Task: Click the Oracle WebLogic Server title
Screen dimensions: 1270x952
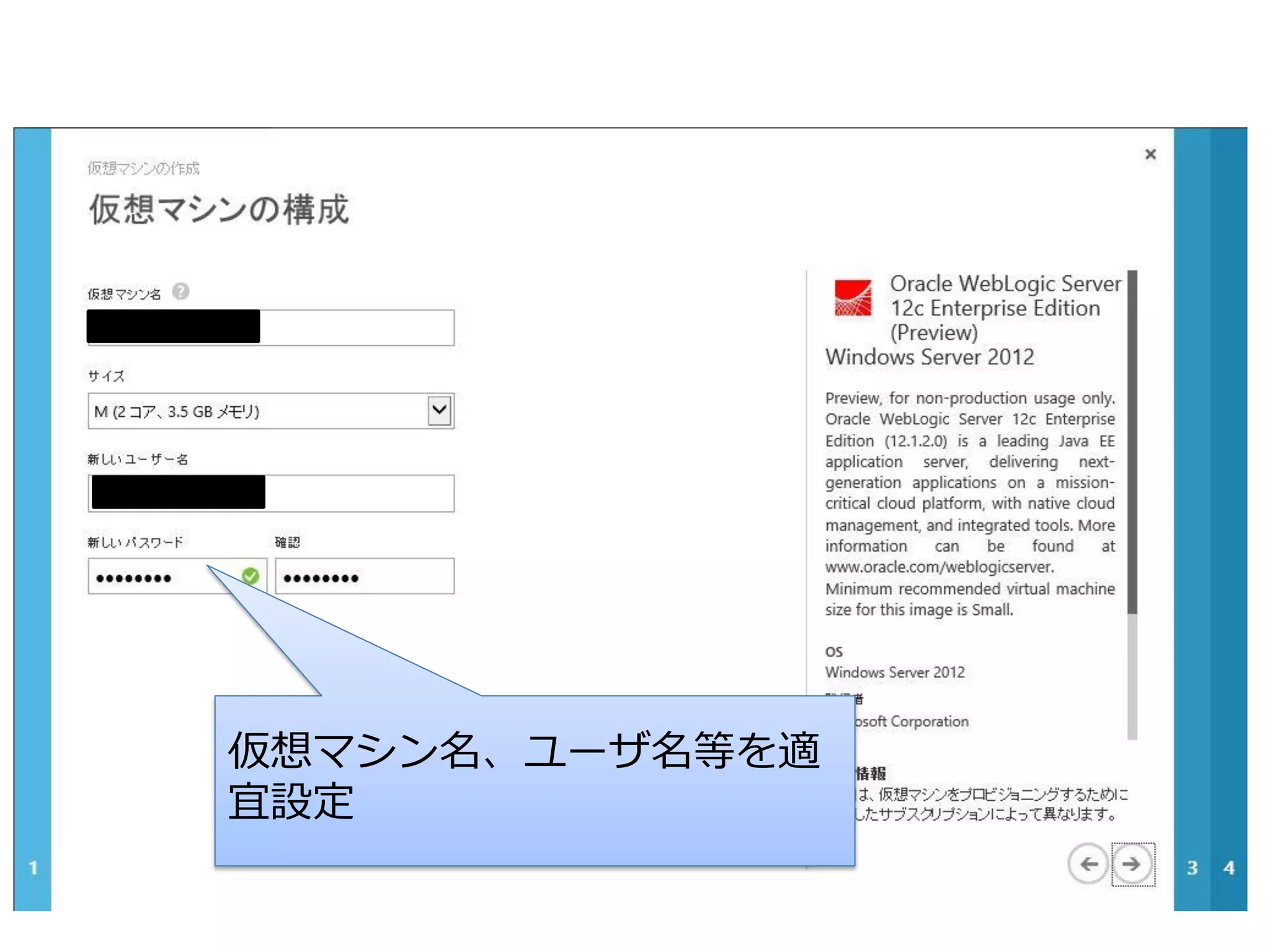Action: pyautogui.click(x=1005, y=308)
